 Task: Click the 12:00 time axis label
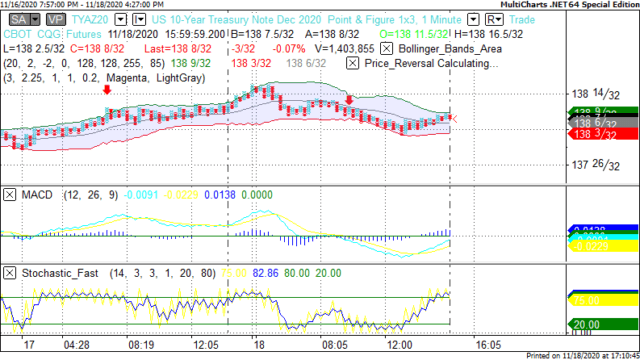pyautogui.click(x=400, y=345)
